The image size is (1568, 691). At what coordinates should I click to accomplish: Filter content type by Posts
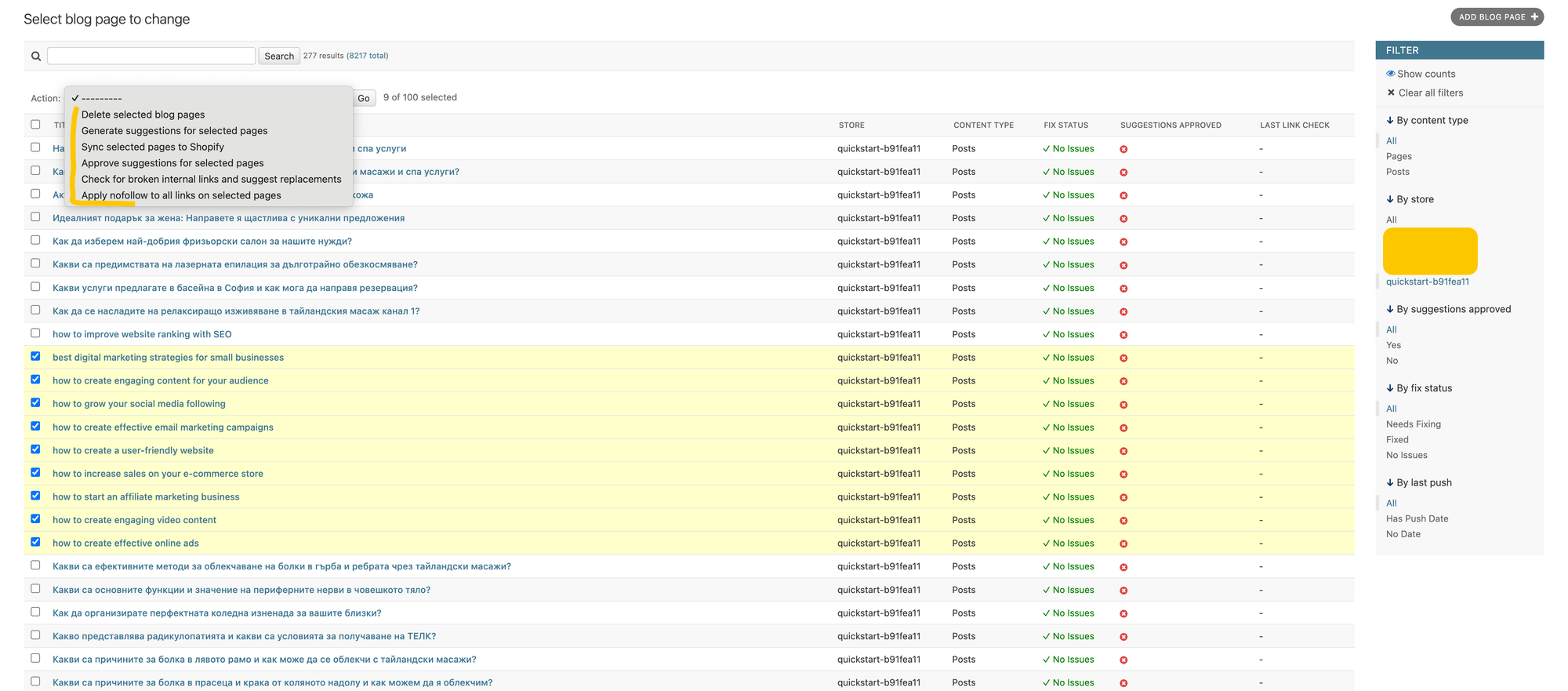click(x=1398, y=172)
